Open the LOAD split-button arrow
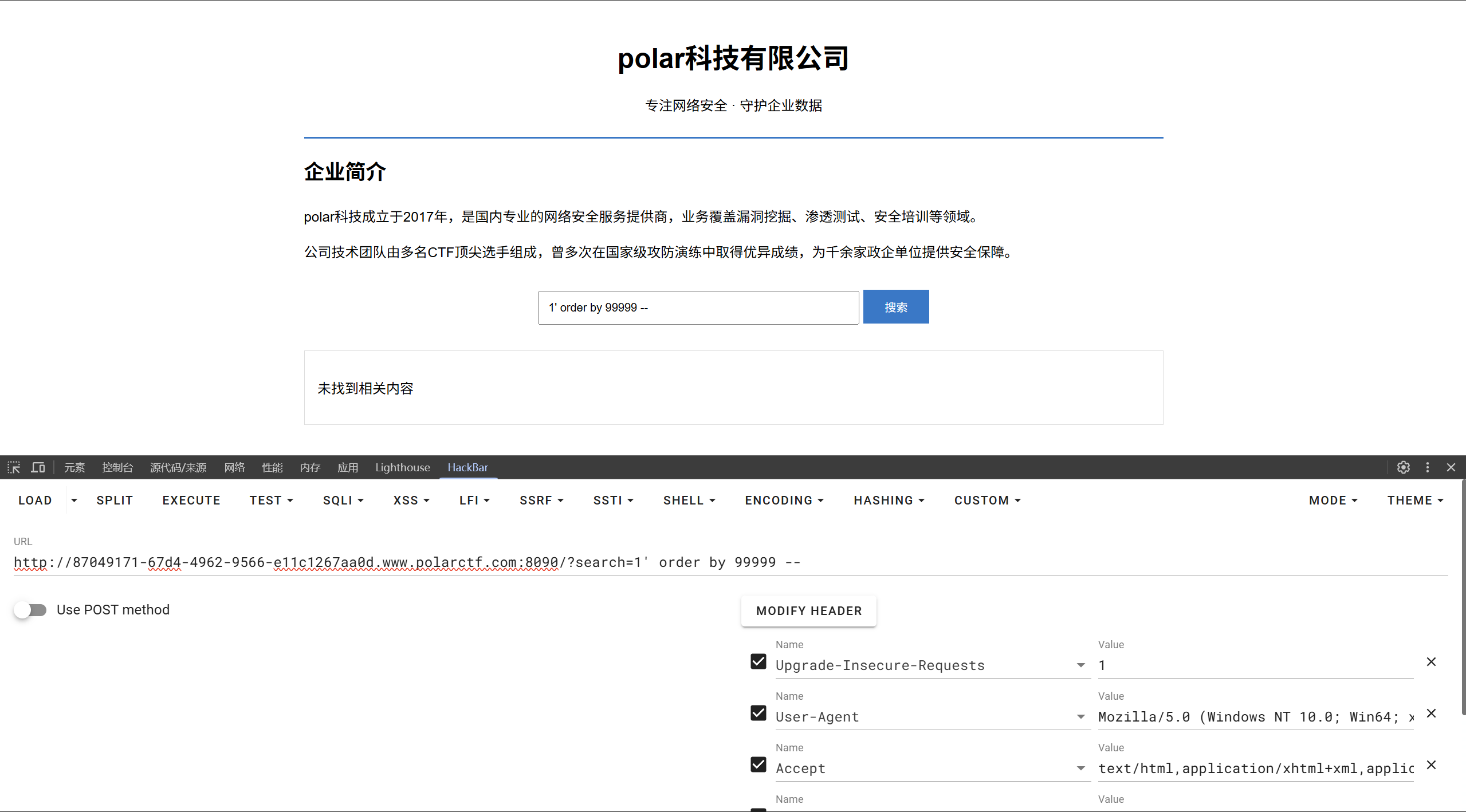This screenshot has width=1466, height=812. (x=74, y=500)
